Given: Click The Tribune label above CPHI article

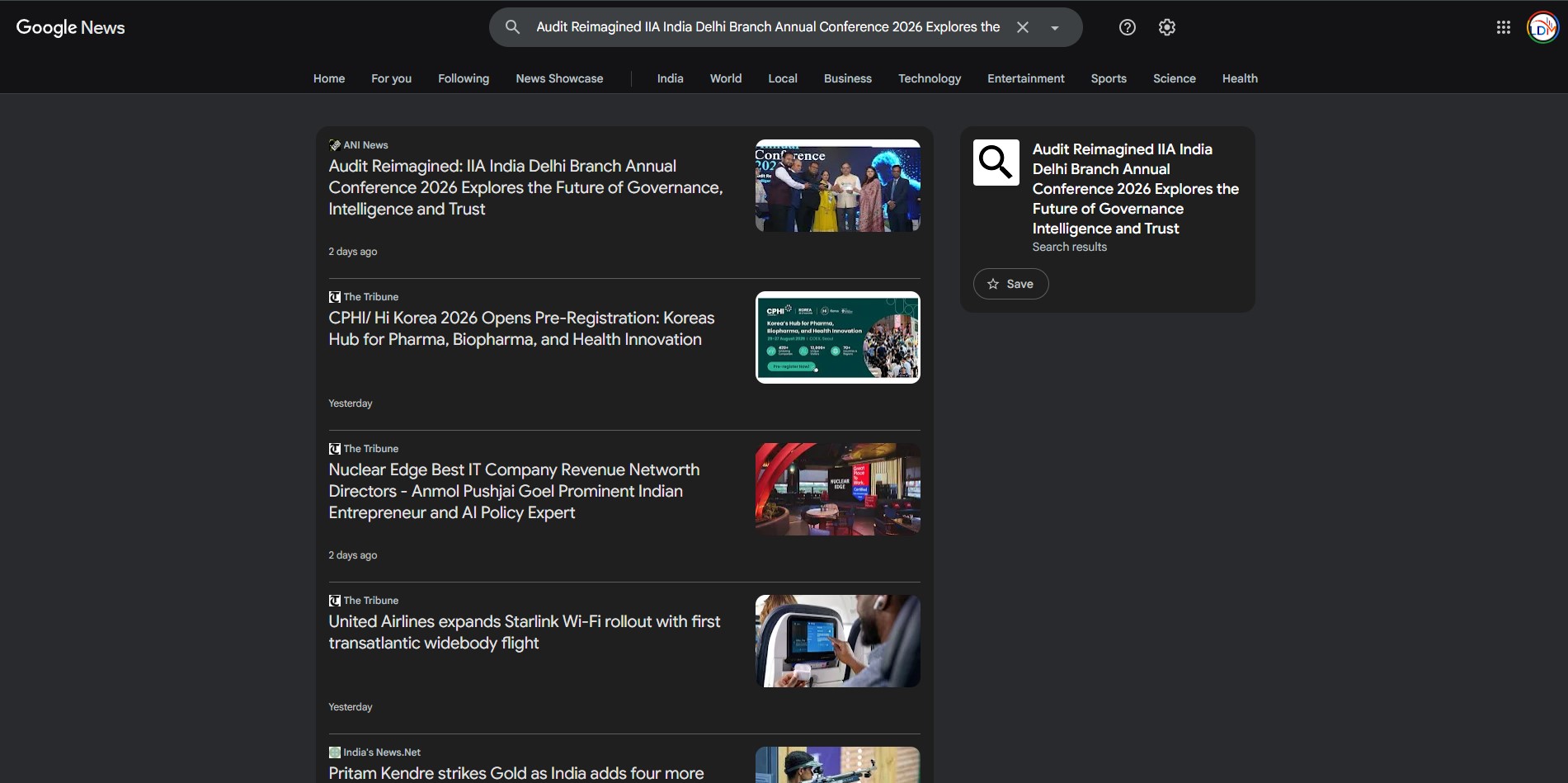Looking at the screenshot, I should (371, 297).
